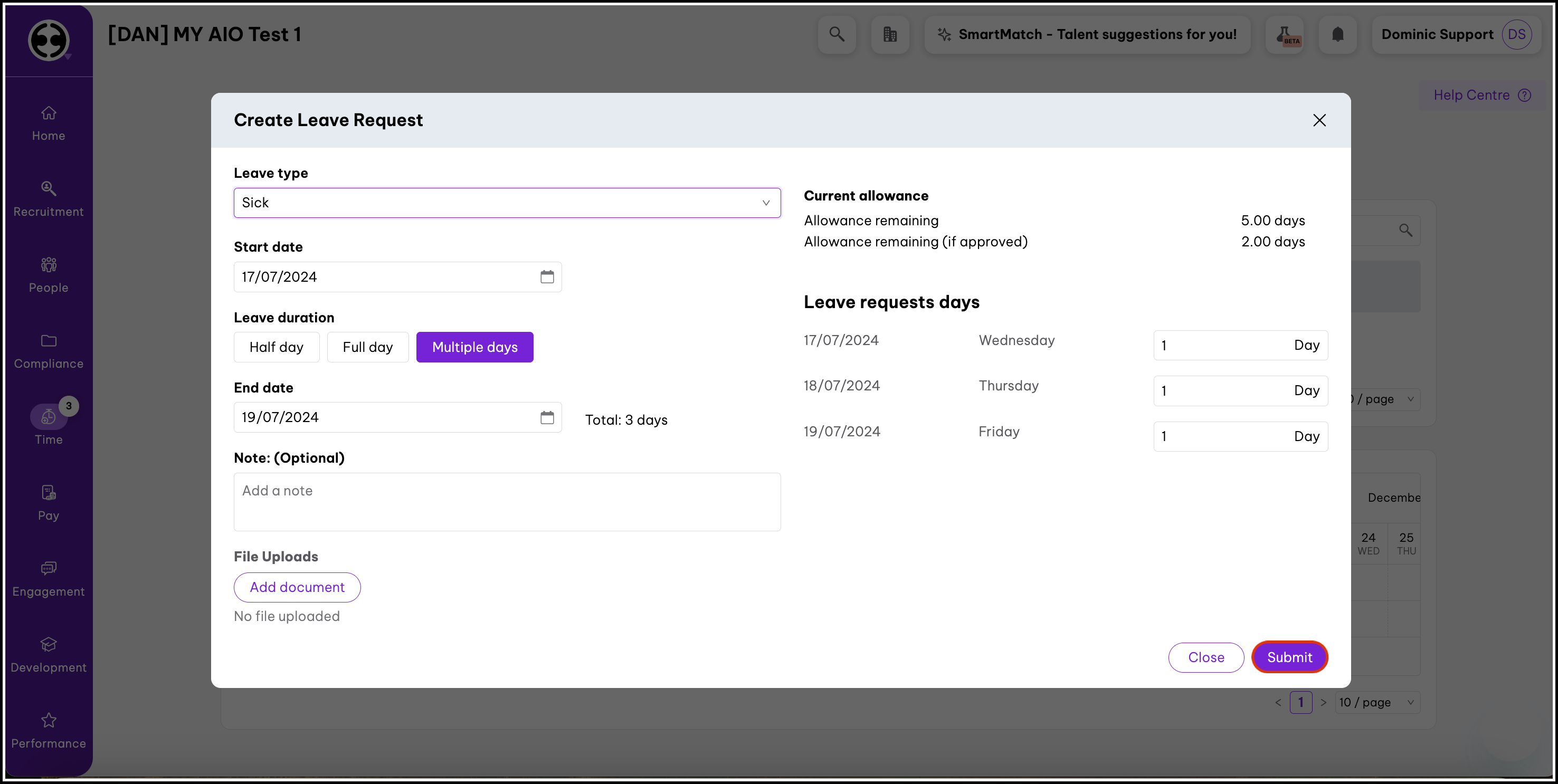Image resolution: width=1558 pixels, height=784 pixels.
Task: Select Full day leave duration
Action: pos(368,347)
